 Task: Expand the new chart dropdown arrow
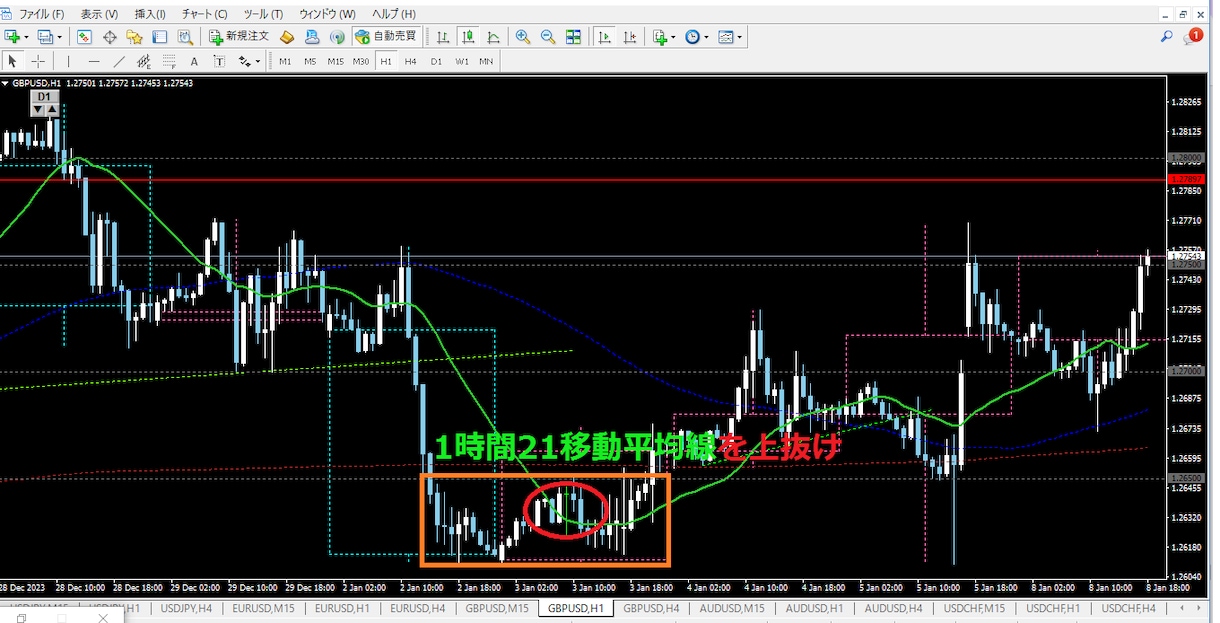(27, 38)
